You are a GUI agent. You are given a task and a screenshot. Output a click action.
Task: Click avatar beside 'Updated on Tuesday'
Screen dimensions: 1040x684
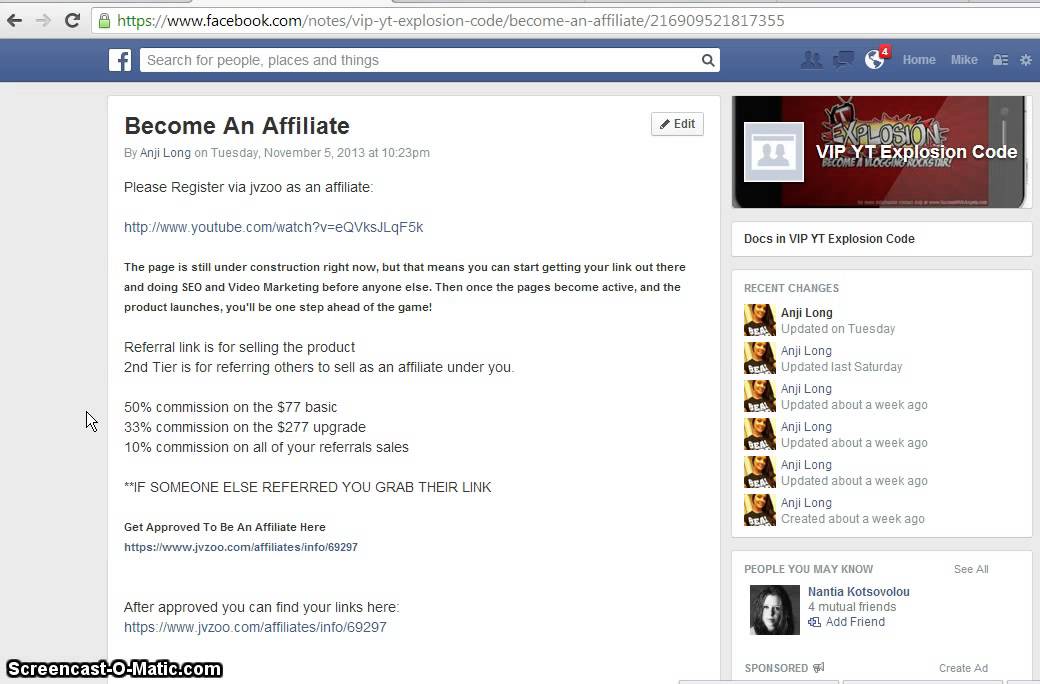tap(760, 320)
